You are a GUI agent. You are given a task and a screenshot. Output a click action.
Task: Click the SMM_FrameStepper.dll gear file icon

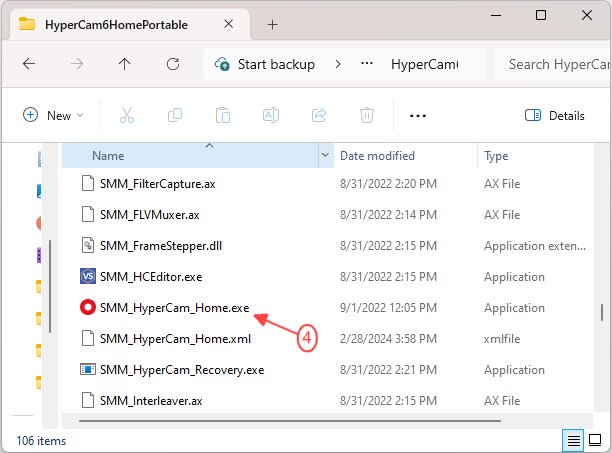click(x=88, y=245)
